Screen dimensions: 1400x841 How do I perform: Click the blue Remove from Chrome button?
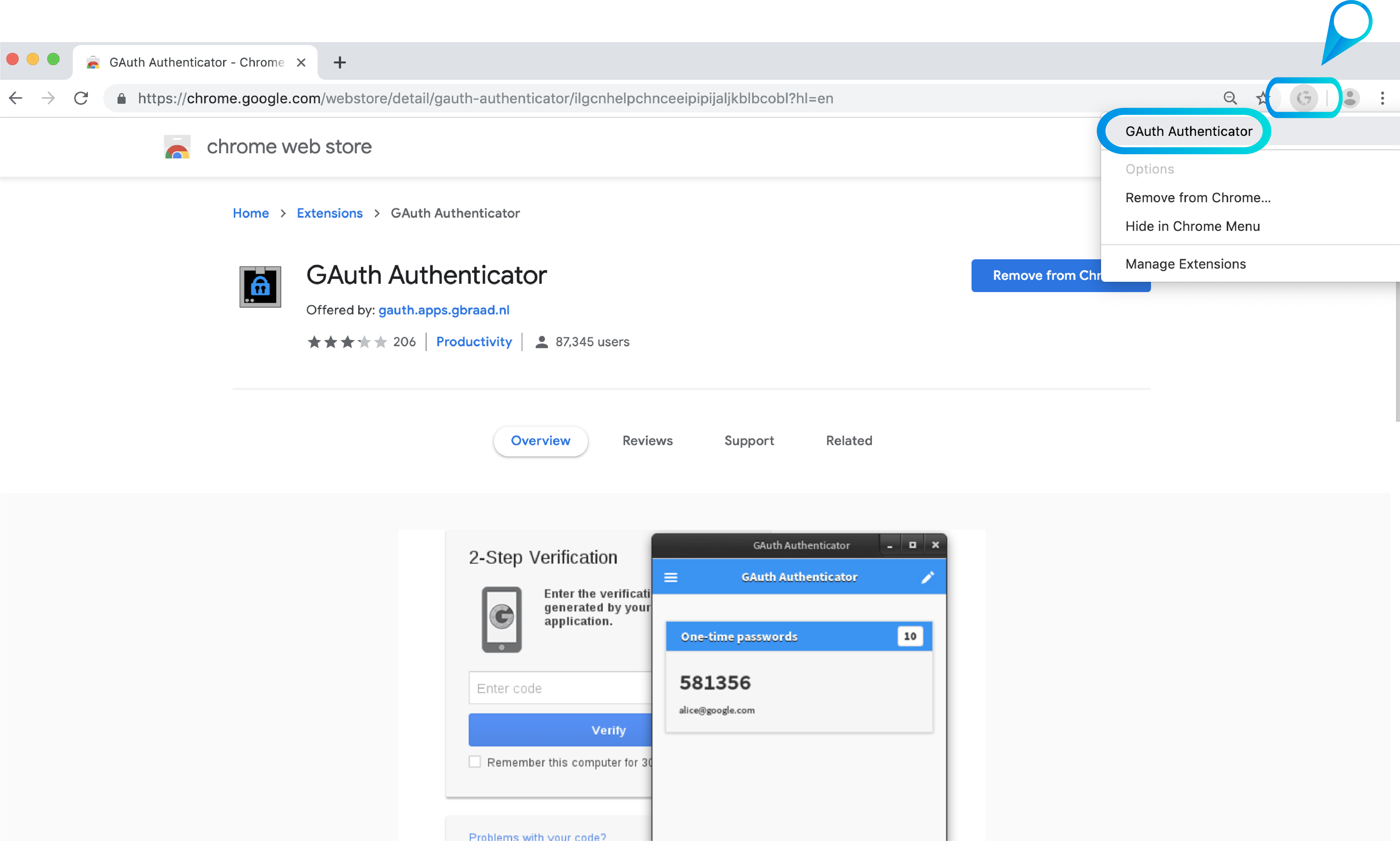click(1037, 276)
